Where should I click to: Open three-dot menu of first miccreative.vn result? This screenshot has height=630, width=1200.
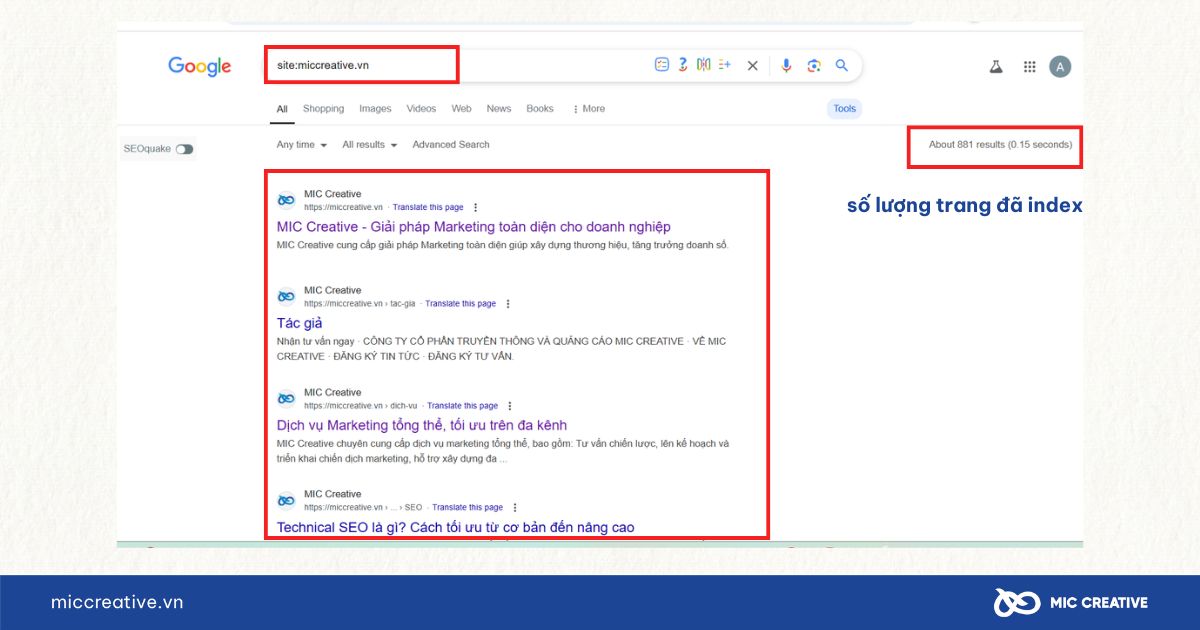[475, 207]
